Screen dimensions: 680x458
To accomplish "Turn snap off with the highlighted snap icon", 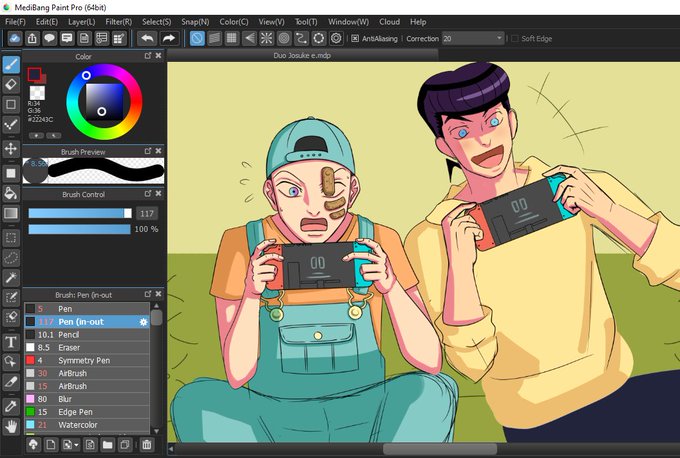I will coord(197,39).
